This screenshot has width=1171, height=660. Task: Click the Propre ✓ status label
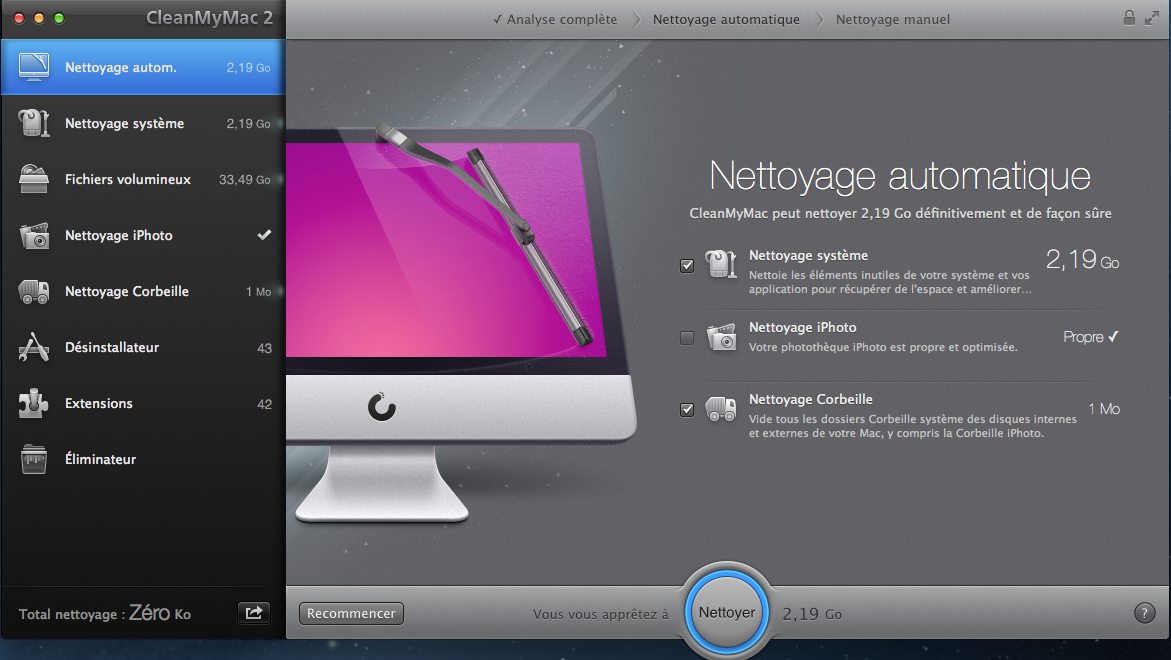tap(1091, 337)
